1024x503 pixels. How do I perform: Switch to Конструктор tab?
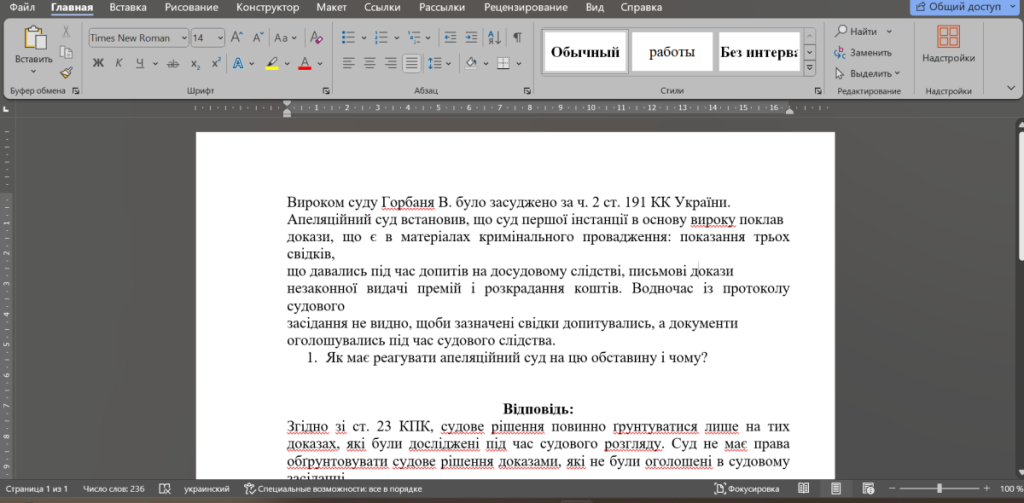tap(268, 8)
